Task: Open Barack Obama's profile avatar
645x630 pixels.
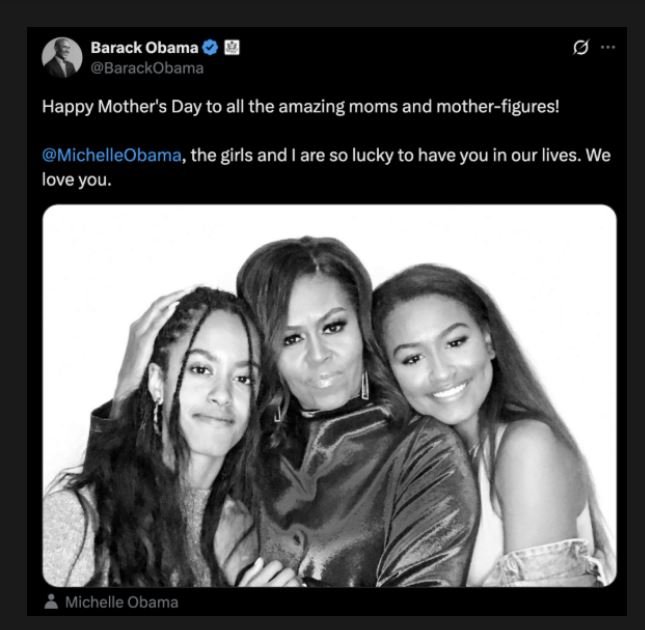Action: point(62,57)
